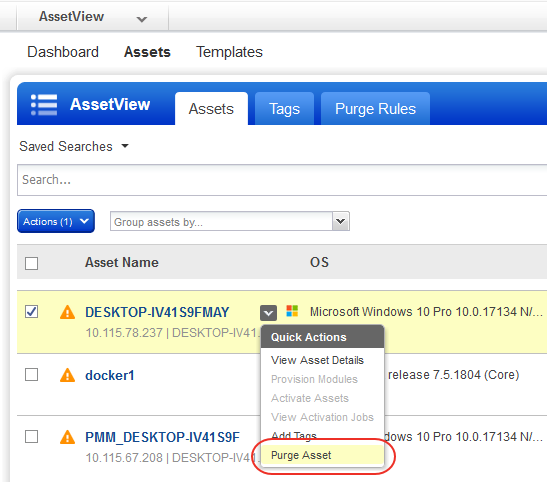Uncheck the DESKTOP-IV41S9FMAY row checkbox
547x482 pixels.
click(31, 311)
